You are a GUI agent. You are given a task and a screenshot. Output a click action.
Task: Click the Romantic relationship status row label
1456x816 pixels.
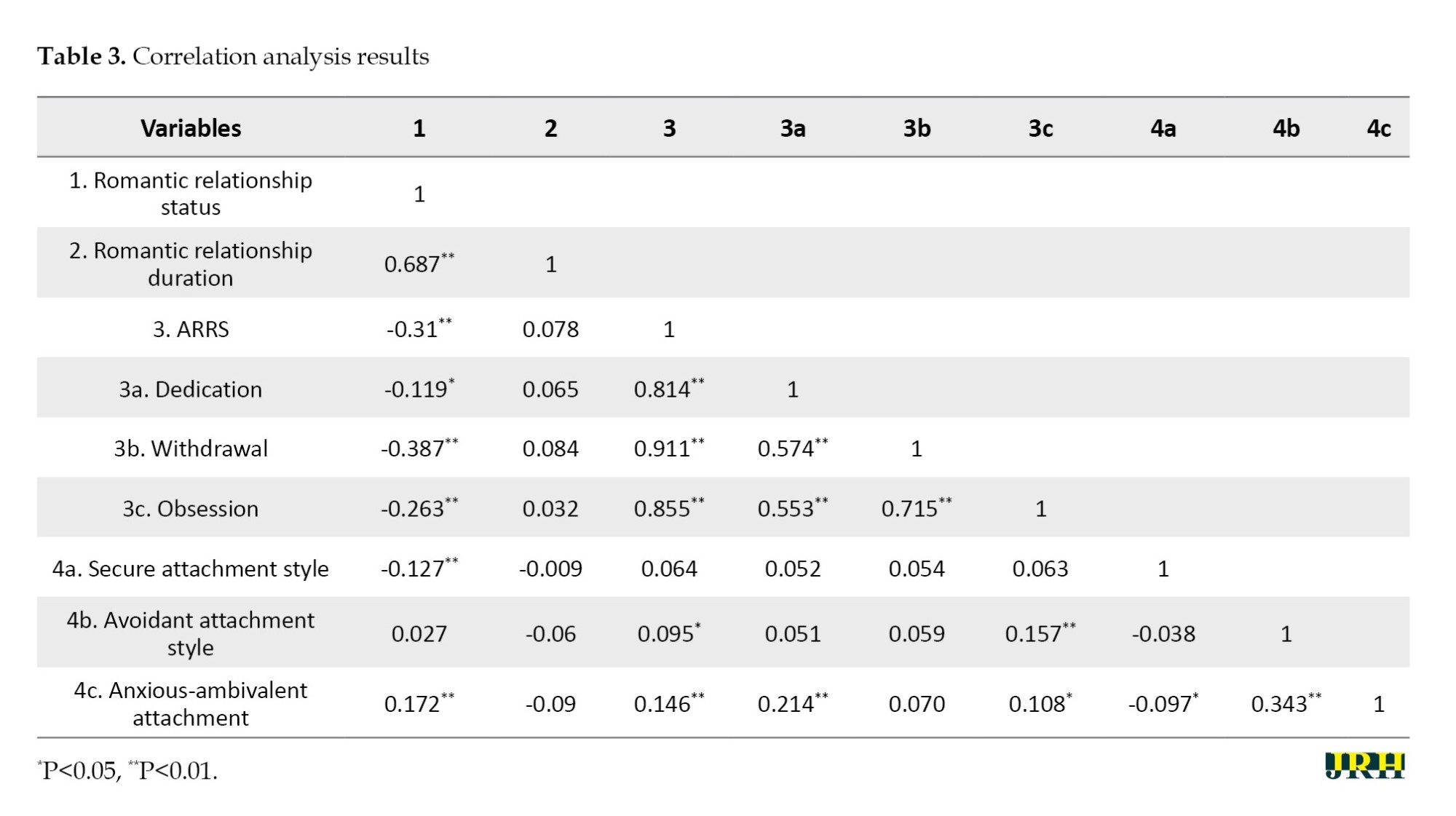pos(191,193)
